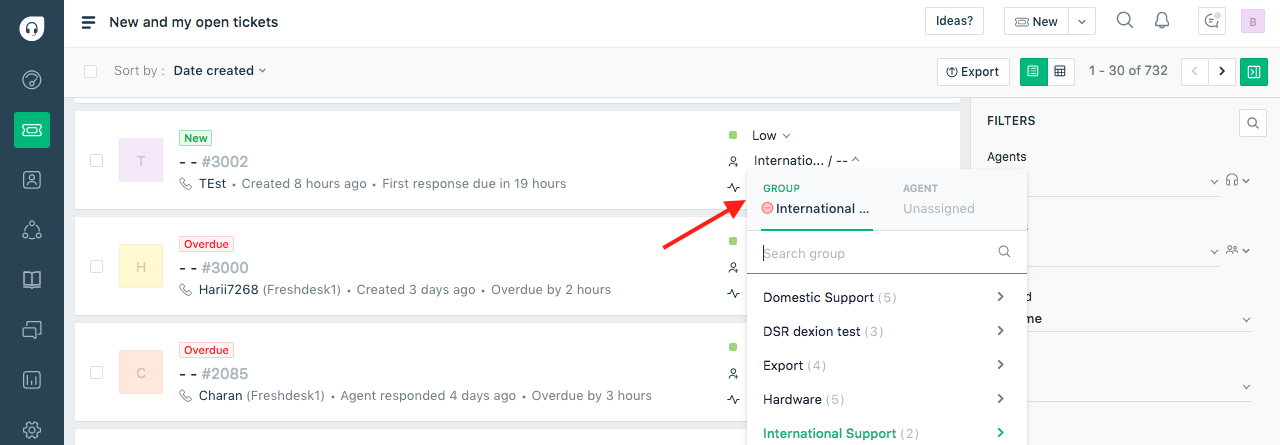1280x445 pixels.
Task: Open the Dashboard sidebar icon
Action: coord(32,80)
